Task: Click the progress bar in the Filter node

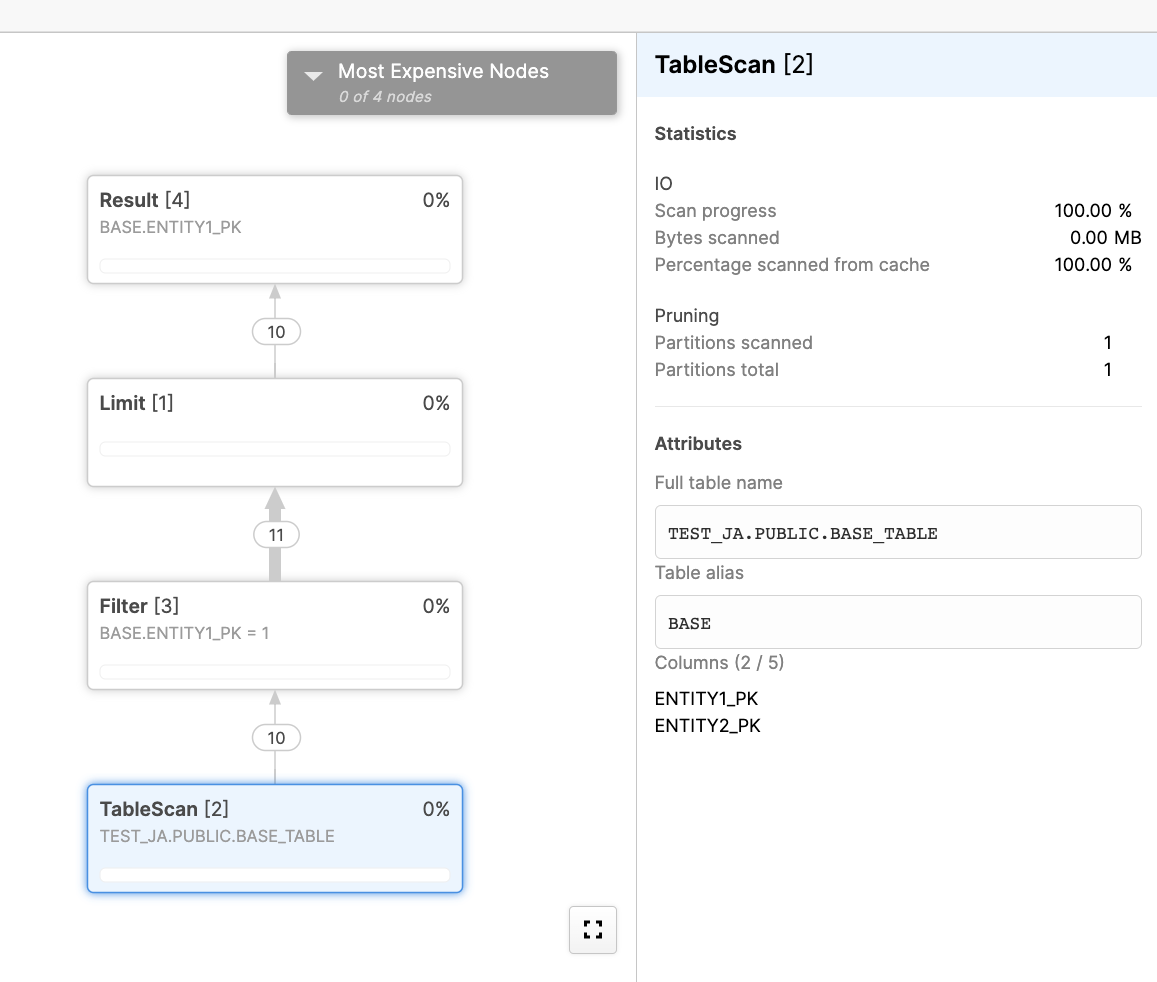Action: click(x=274, y=672)
